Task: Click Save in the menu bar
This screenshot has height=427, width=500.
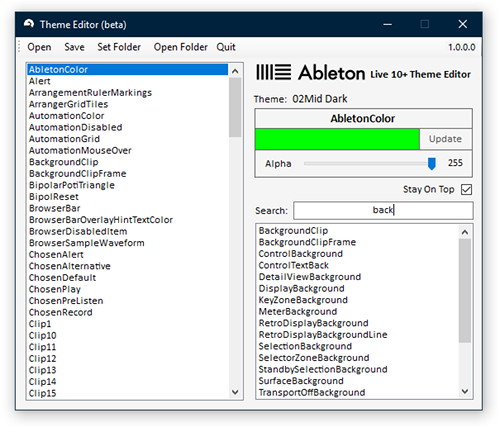Action: pyautogui.click(x=74, y=47)
